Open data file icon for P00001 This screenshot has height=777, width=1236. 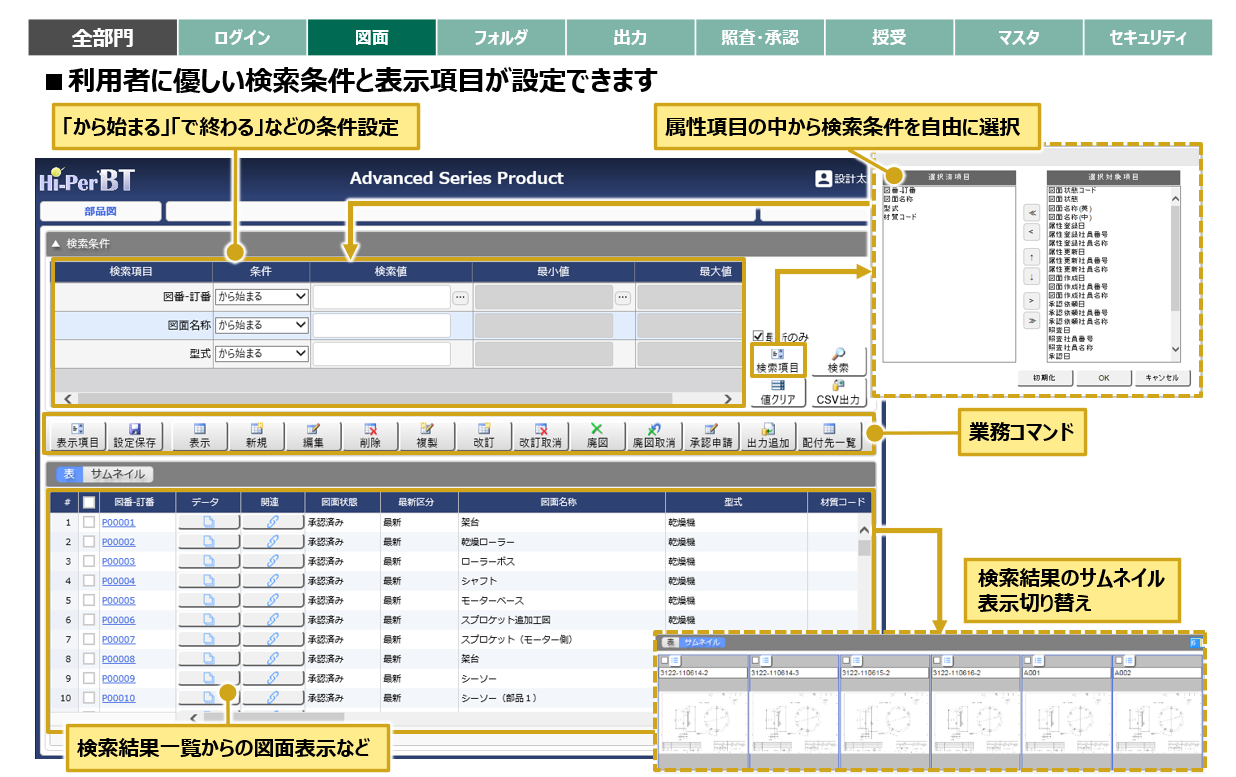208,522
